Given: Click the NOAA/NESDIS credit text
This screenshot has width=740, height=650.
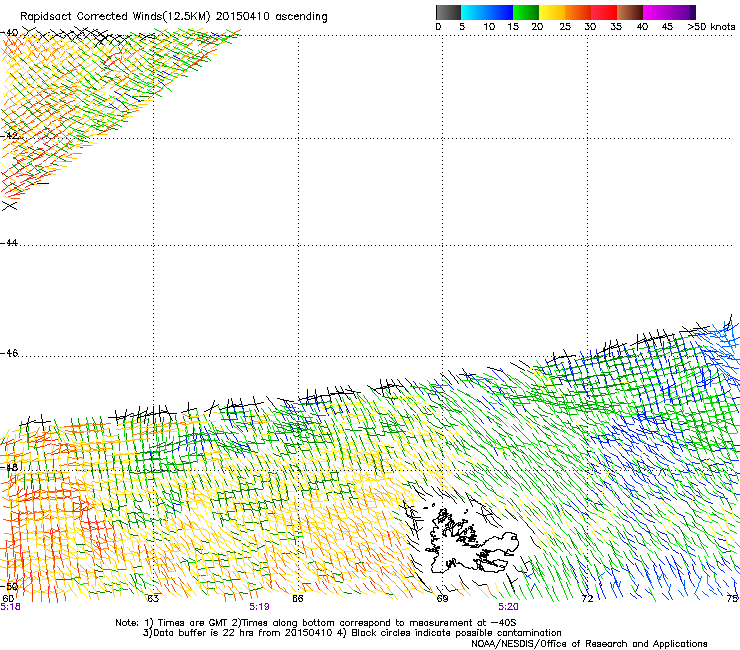Looking at the screenshot, I should [589, 644].
